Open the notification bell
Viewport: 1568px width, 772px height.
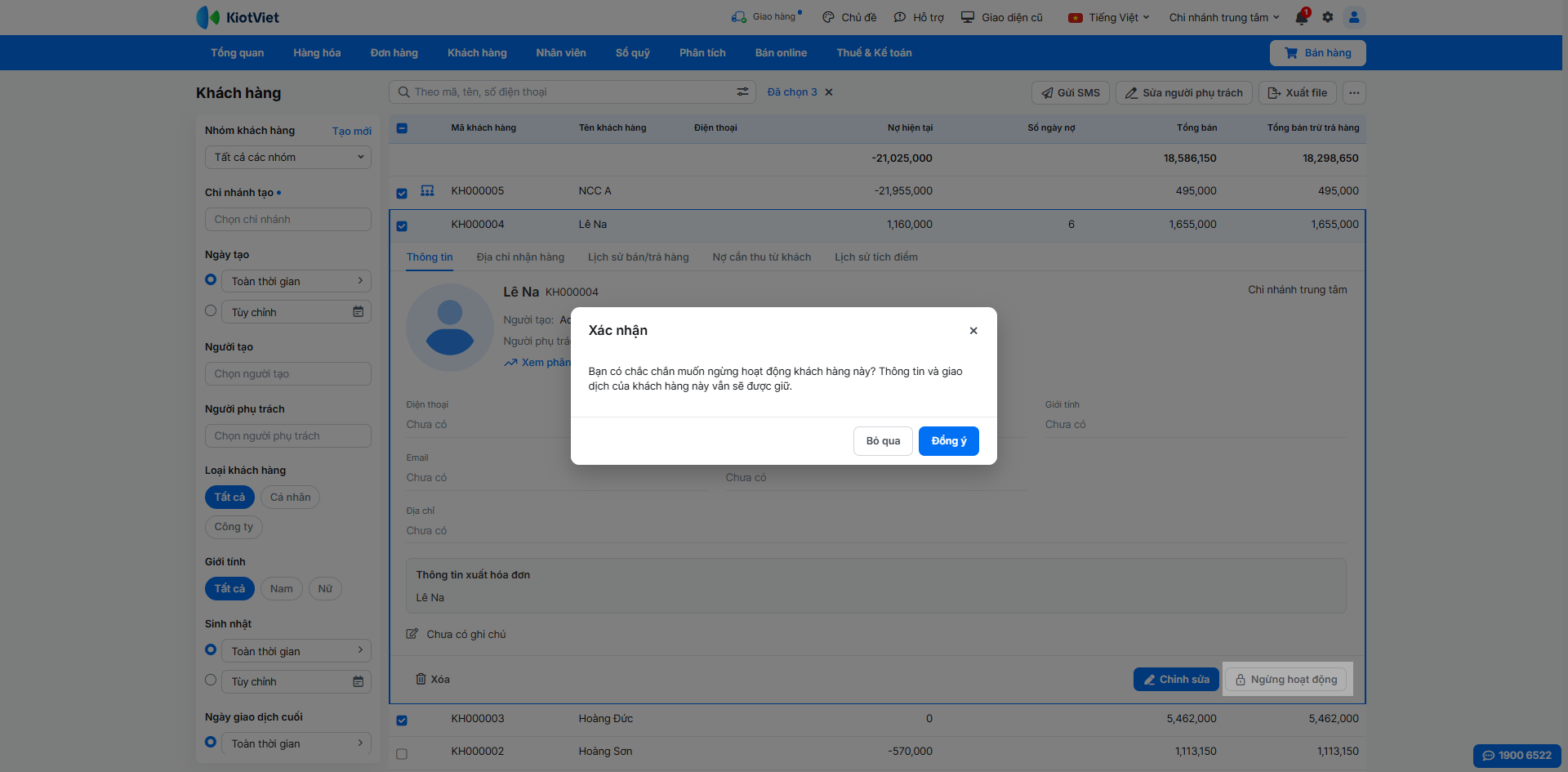1302,17
